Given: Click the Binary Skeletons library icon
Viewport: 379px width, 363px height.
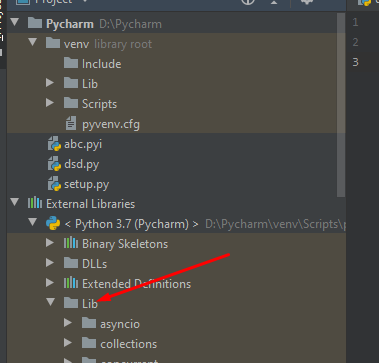Looking at the screenshot, I should (x=71, y=243).
